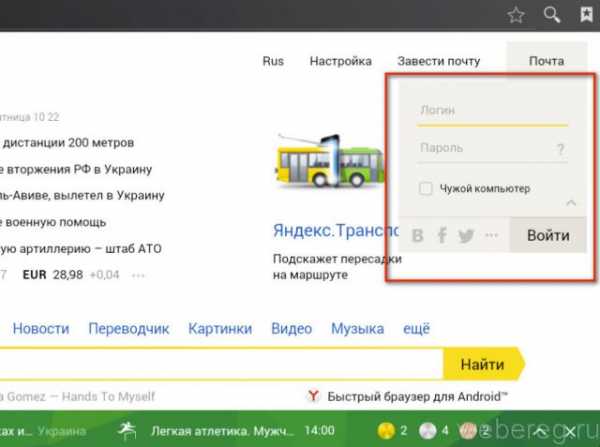Open news 'артиллерию – штаб АТО'
The height and width of the screenshot is (447, 600).
[x=81, y=249]
